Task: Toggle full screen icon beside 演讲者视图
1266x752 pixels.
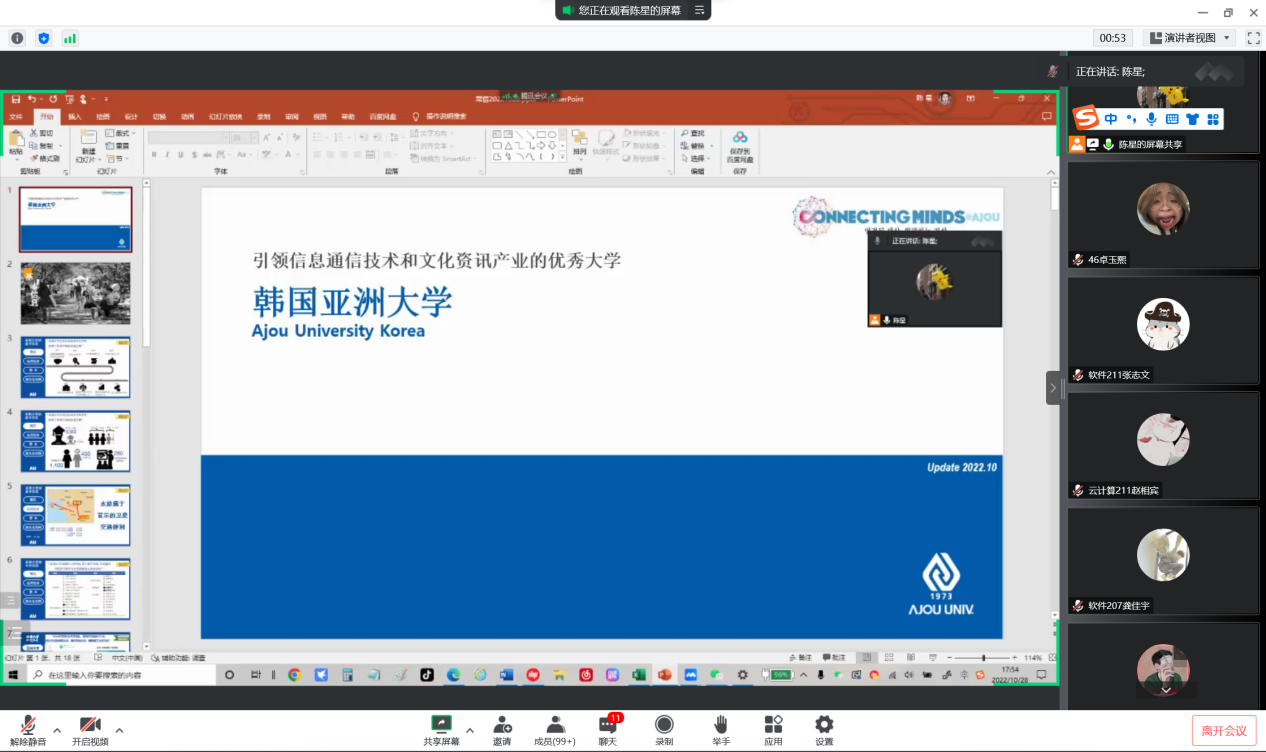Action: click(x=1253, y=38)
